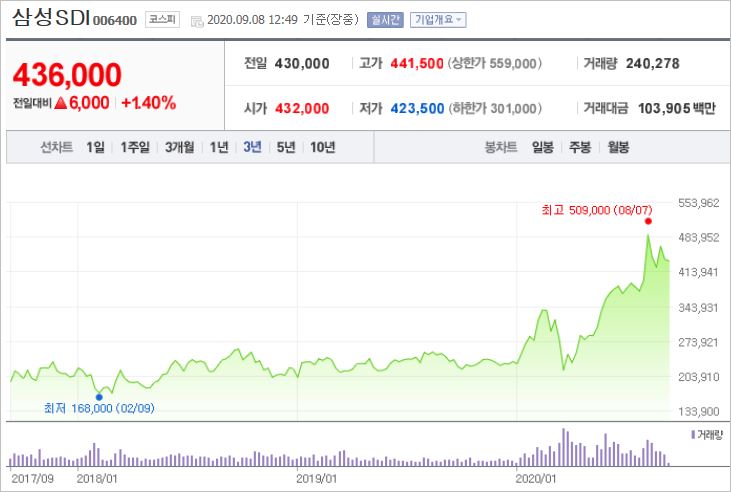
Task: Click the 203,910 y-axis label
Action: [x=698, y=377]
